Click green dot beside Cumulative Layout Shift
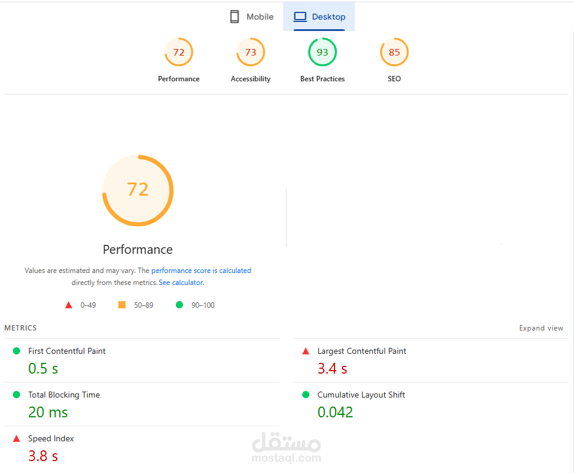Image resolution: width=574 pixels, height=473 pixels. tap(306, 394)
